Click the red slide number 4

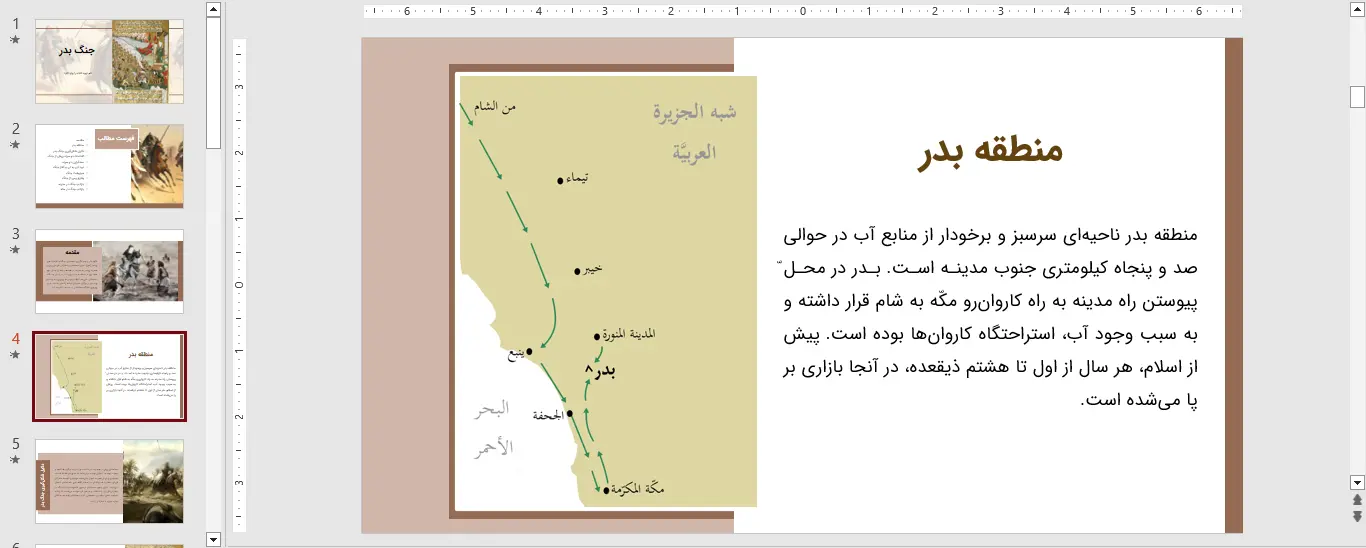pos(15,339)
